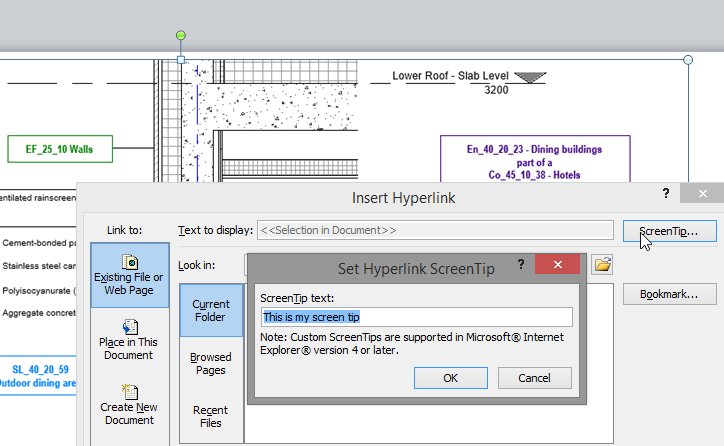
Task: Click the Aggregate concrete text in the document
Action: (39, 313)
